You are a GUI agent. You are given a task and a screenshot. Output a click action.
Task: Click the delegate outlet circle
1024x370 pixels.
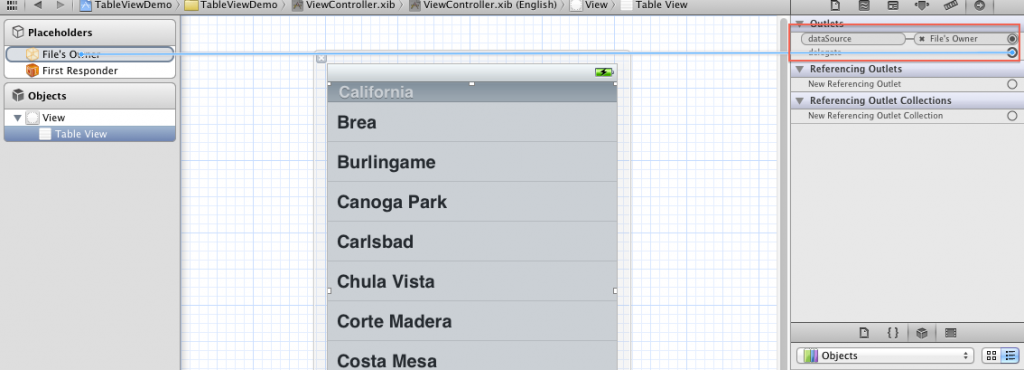click(x=1012, y=52)
